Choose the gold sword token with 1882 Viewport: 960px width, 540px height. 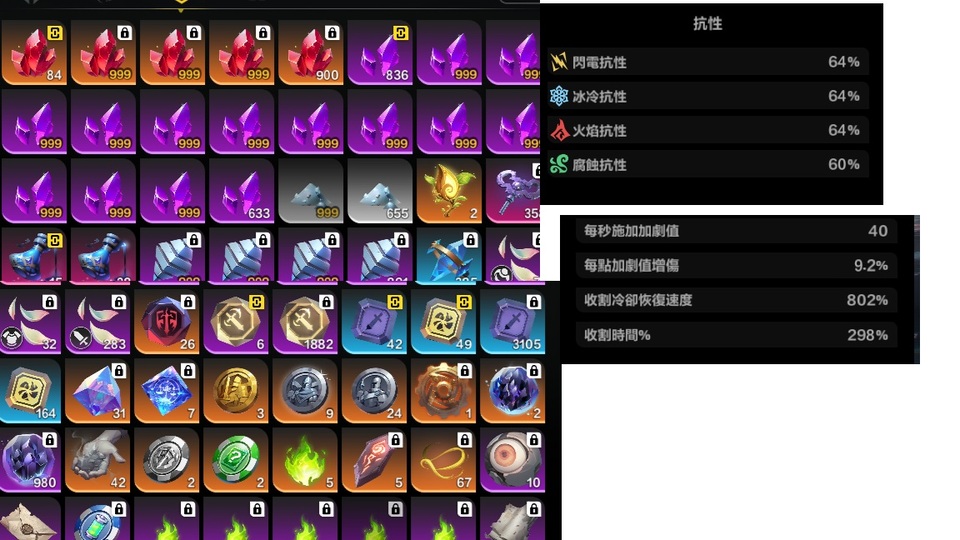(x=305, y=322)
